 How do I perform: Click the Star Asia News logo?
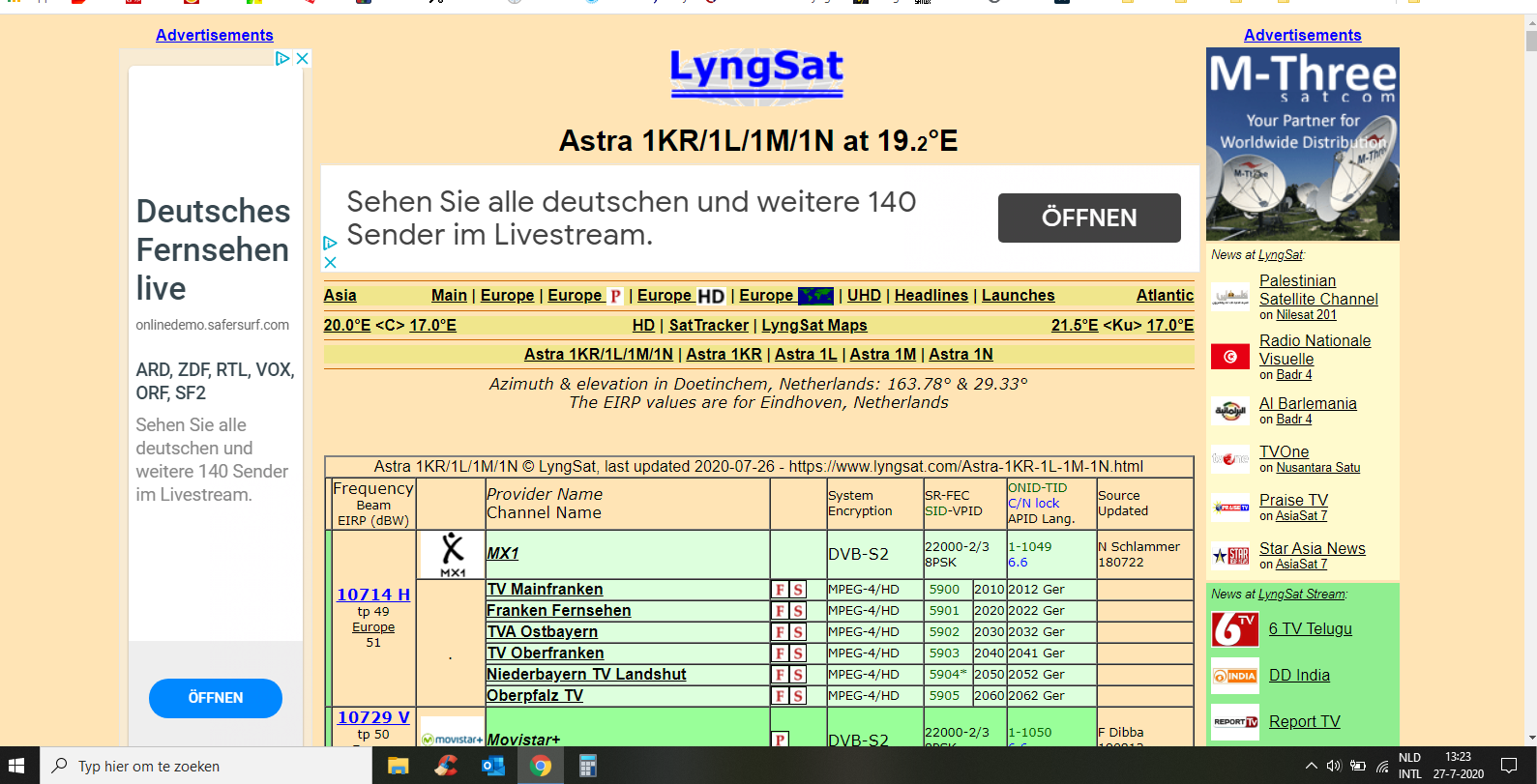[x=1230, y=556]
